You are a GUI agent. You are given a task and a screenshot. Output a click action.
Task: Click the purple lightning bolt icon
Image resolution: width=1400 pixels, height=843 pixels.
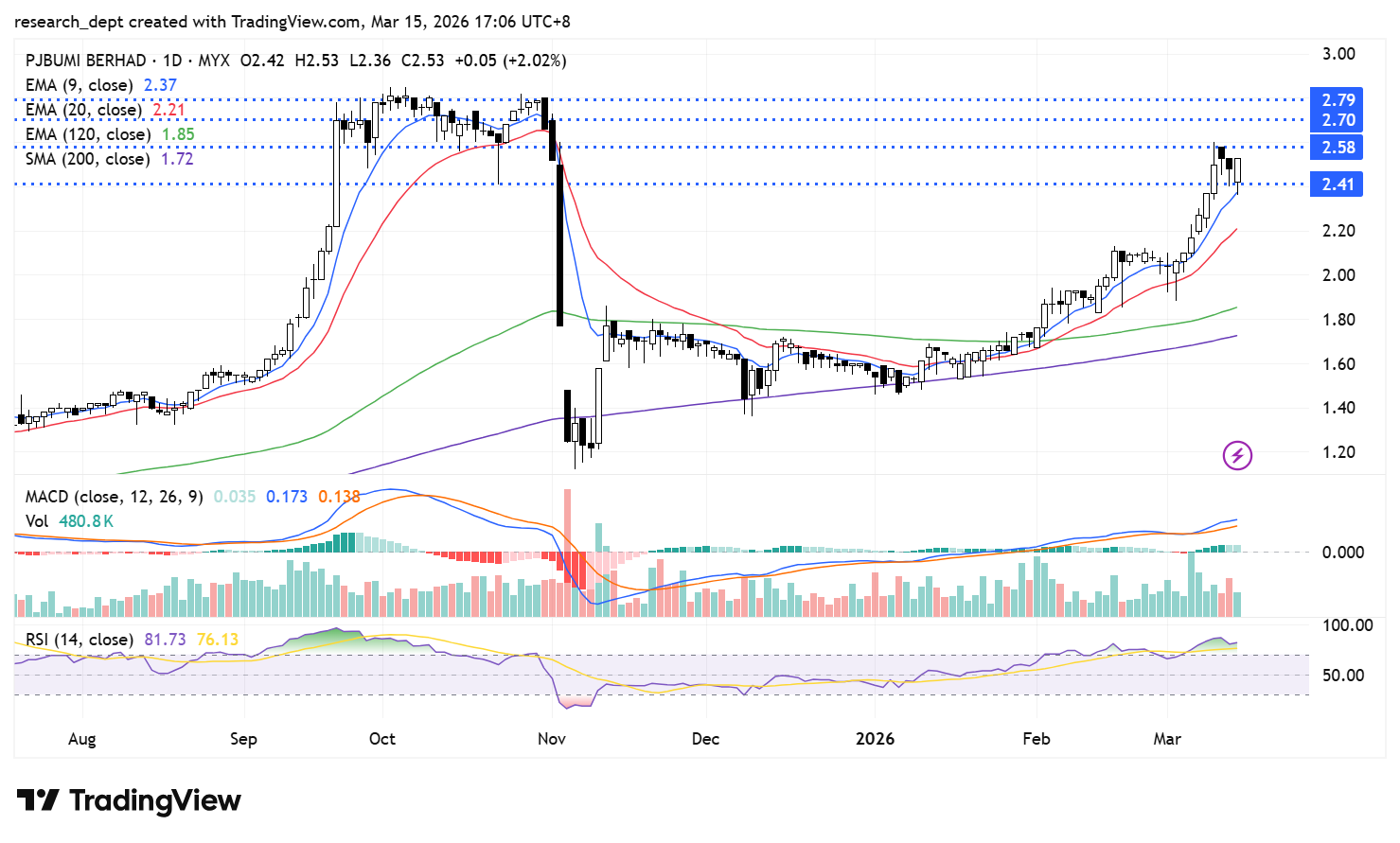pos(1237,456)
